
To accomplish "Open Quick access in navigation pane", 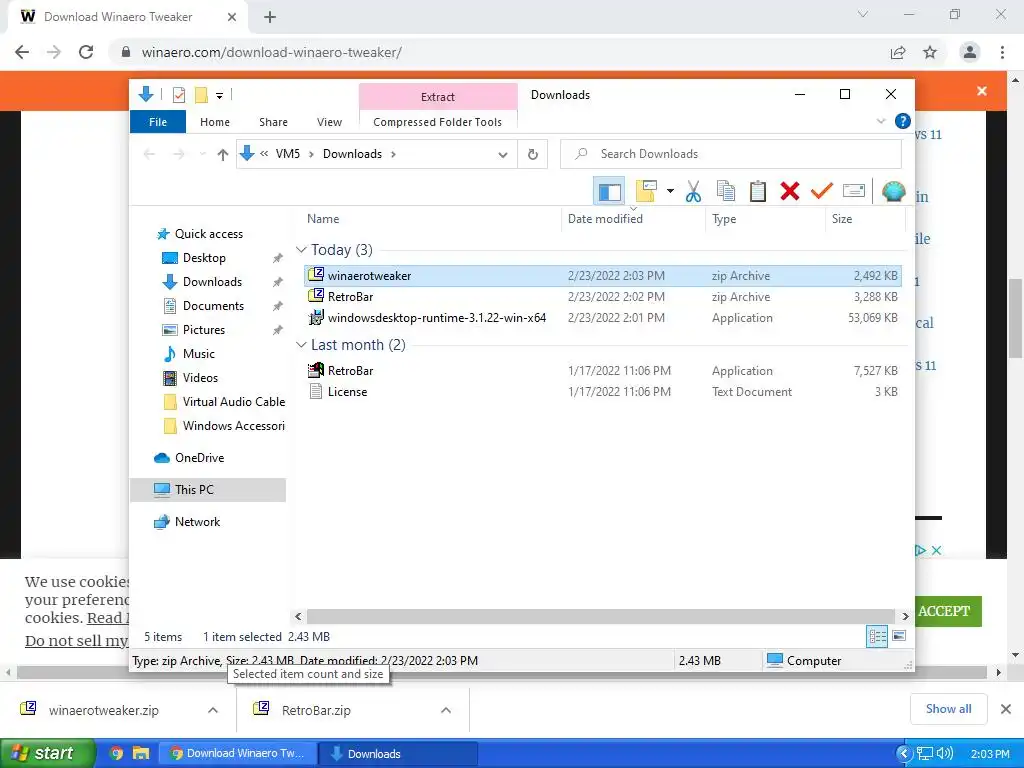I will [x=208, y=234].
